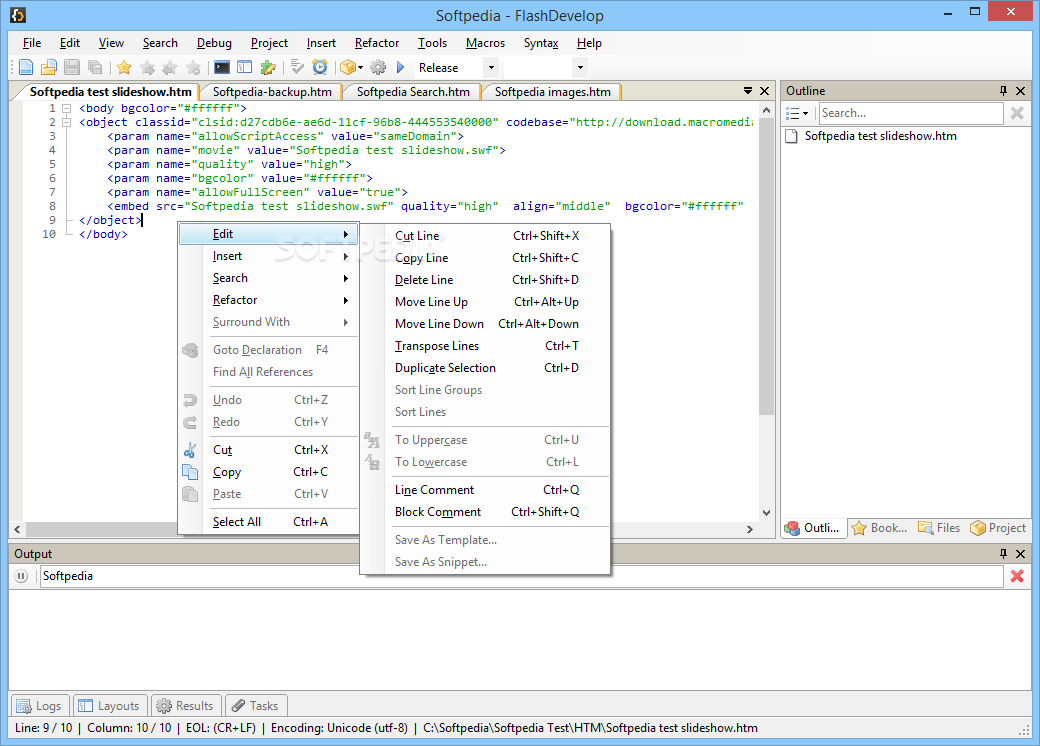Open project settings gear icon
Screen dimensions: 1040x746
(378, 67)
